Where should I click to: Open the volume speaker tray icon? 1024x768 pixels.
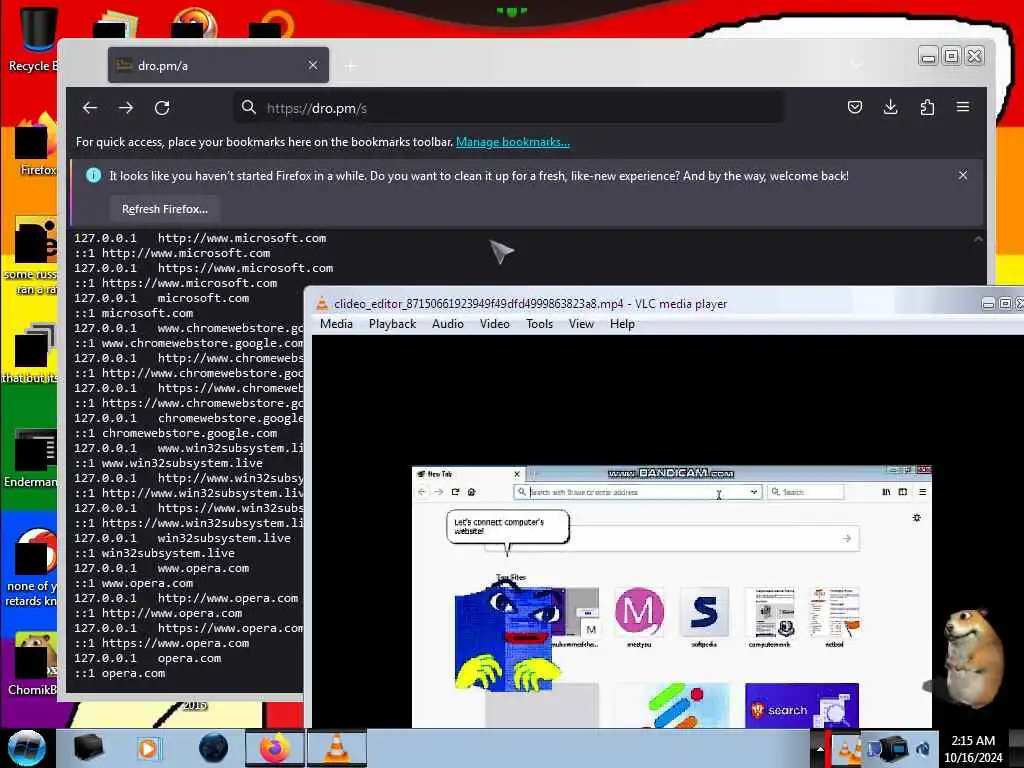[923, 749]
